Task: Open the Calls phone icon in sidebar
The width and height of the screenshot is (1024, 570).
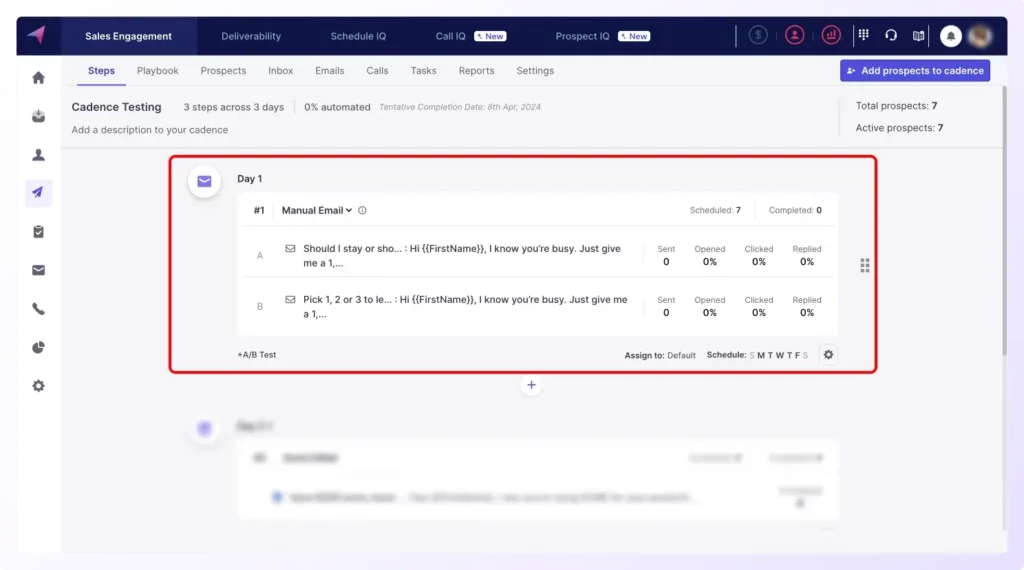Action: coord(39,309)
